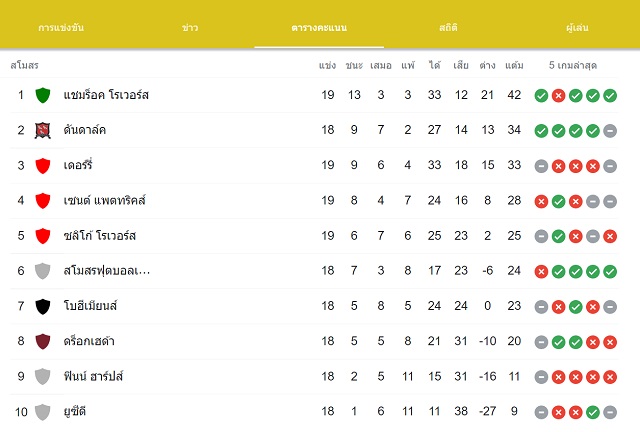Open the การแข่งขัน tab

(61, 27)
